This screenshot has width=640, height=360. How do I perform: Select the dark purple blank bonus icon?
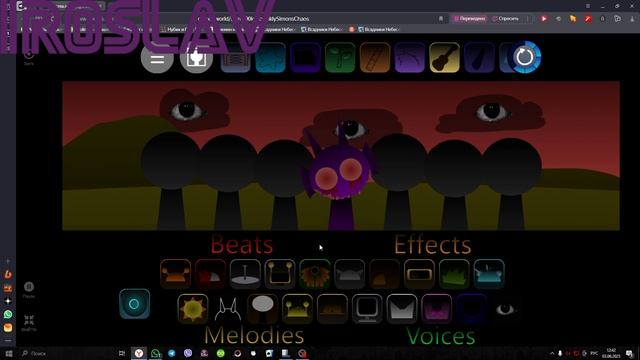tap(305, 58)
